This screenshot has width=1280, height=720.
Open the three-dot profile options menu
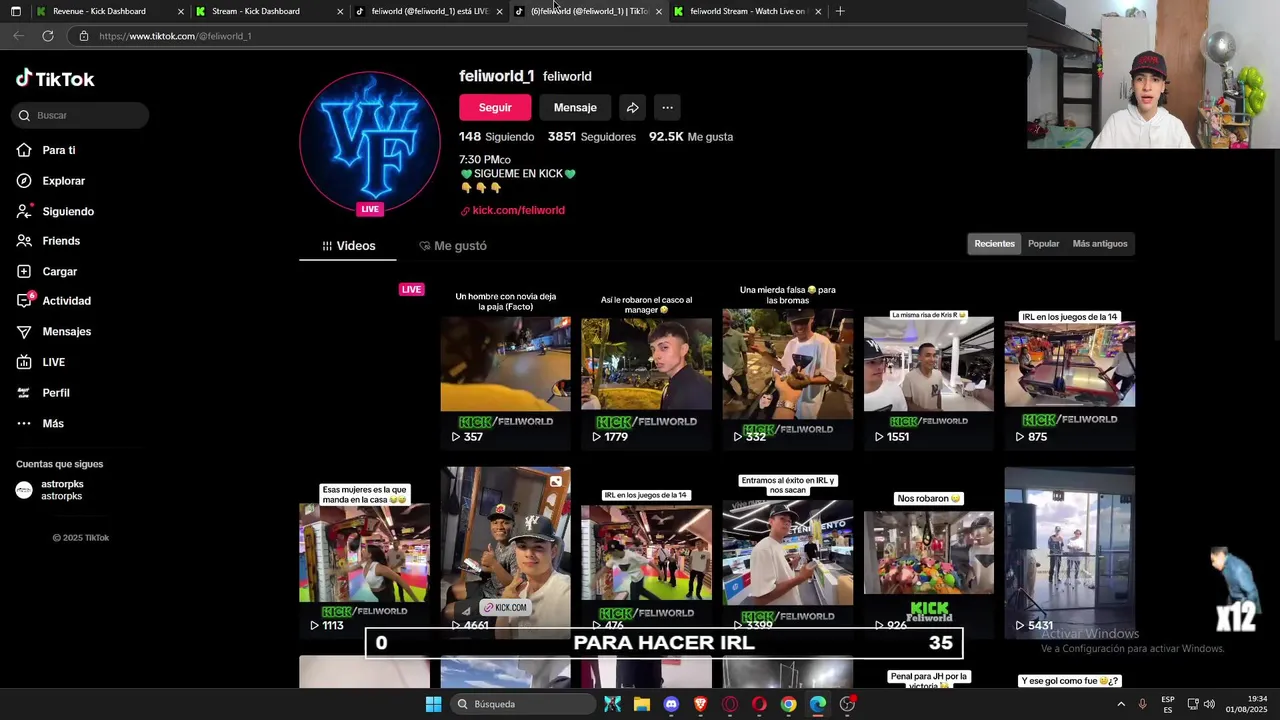pyautogui.click(x=667, y=107)
